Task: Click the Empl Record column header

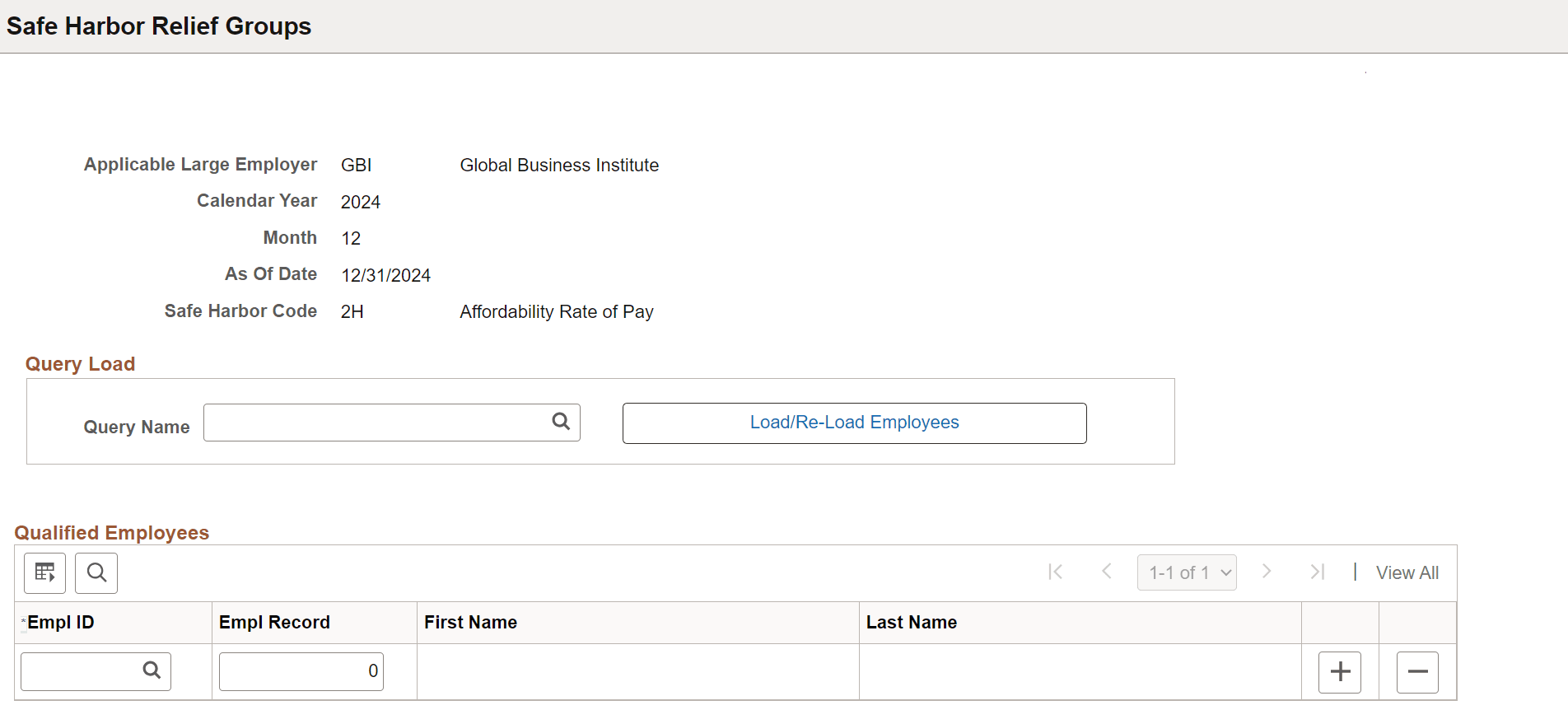Action: click(x=274, y=623)
